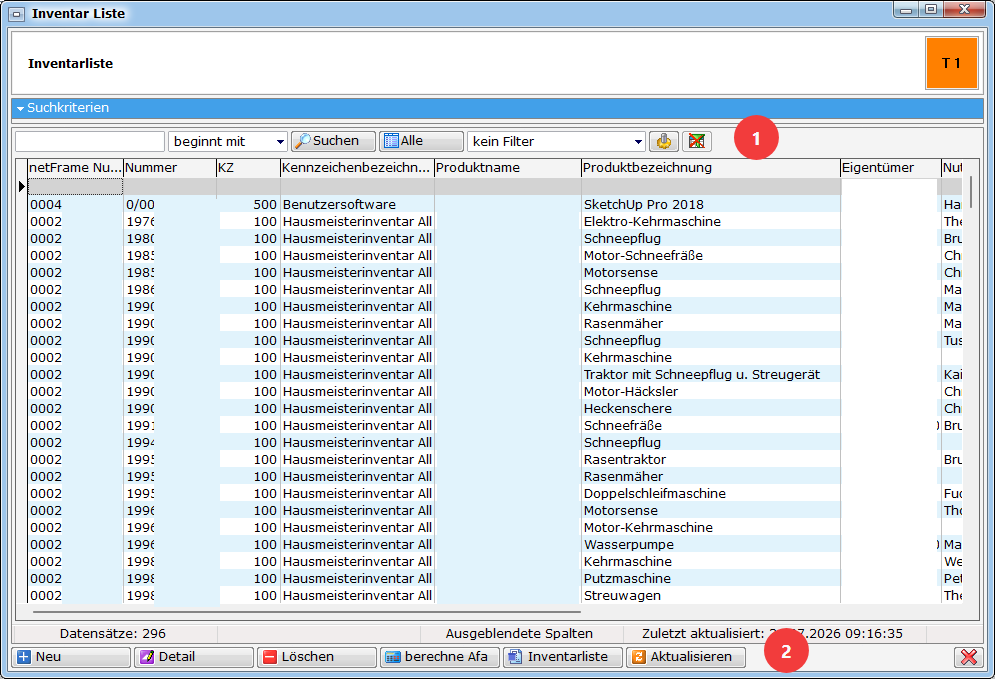
Task: Click the orange T 1 tile
Action: pyautogui.click(x=951, y=63)
